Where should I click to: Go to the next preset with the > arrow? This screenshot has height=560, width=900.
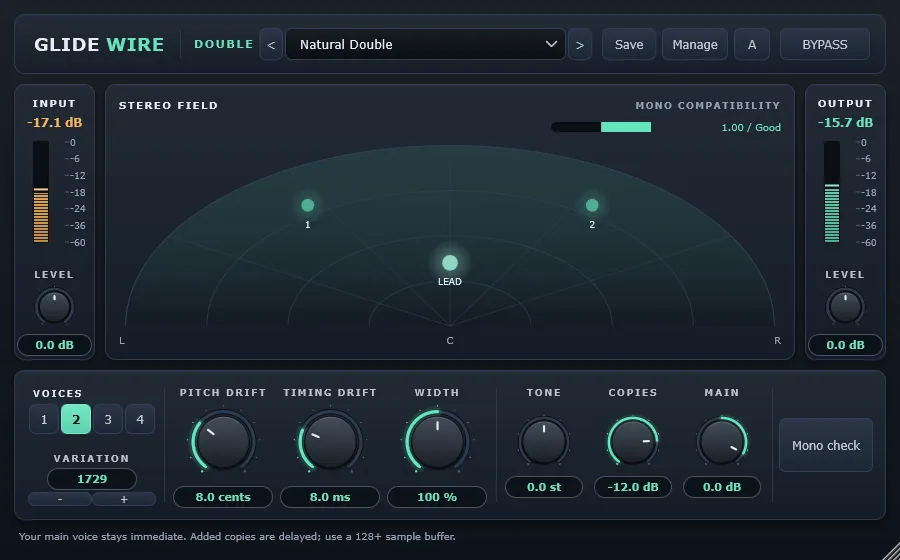click(580, 45)
